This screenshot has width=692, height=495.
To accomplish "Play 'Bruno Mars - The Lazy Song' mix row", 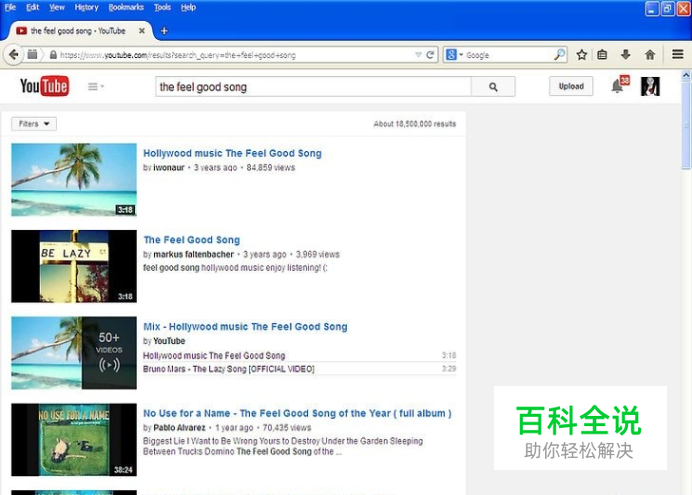I will (x=299, y=369).
